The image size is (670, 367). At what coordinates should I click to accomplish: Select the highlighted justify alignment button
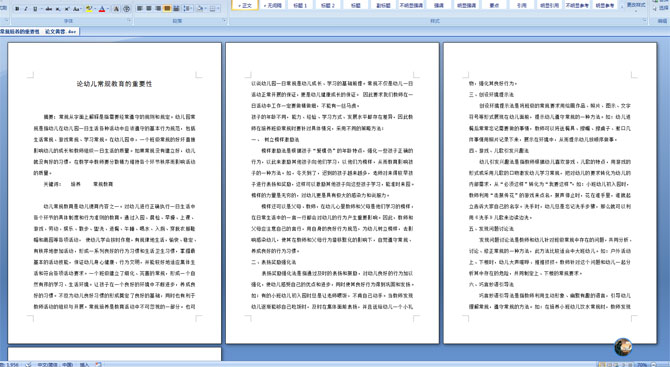167,9
